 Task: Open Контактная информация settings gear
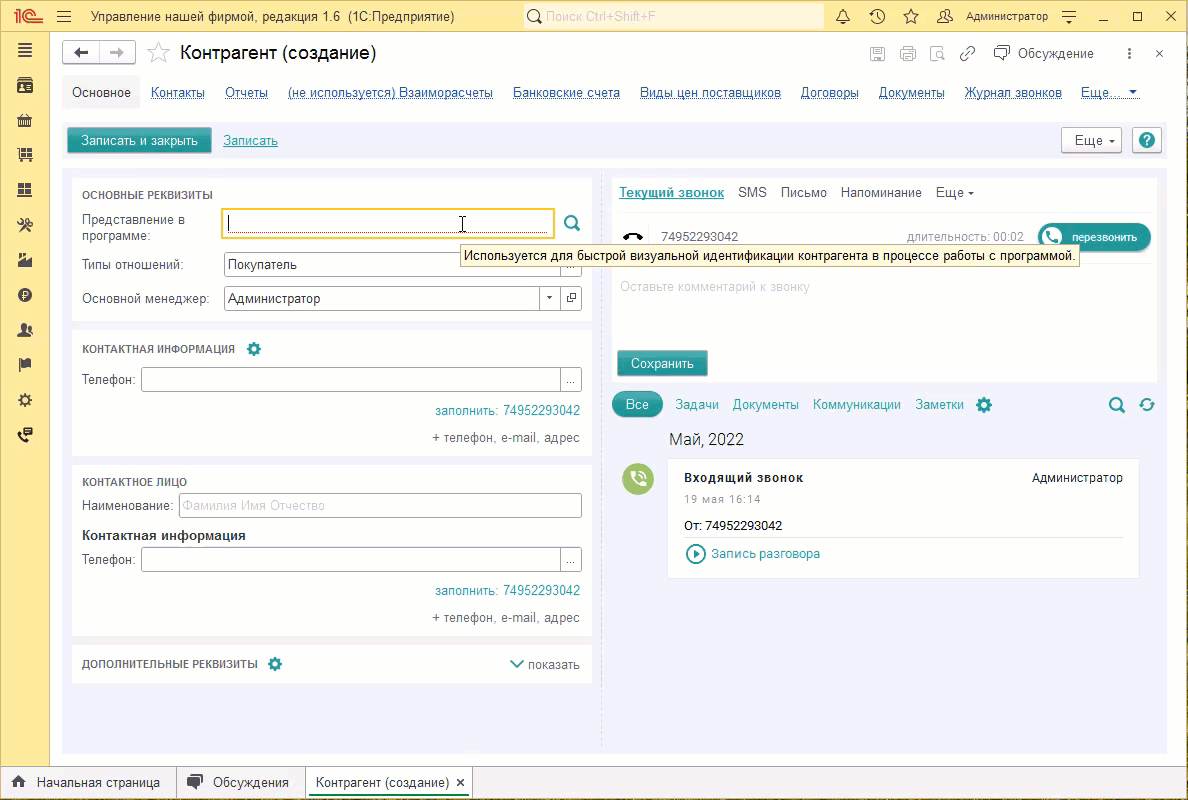(x=254, y=349)
